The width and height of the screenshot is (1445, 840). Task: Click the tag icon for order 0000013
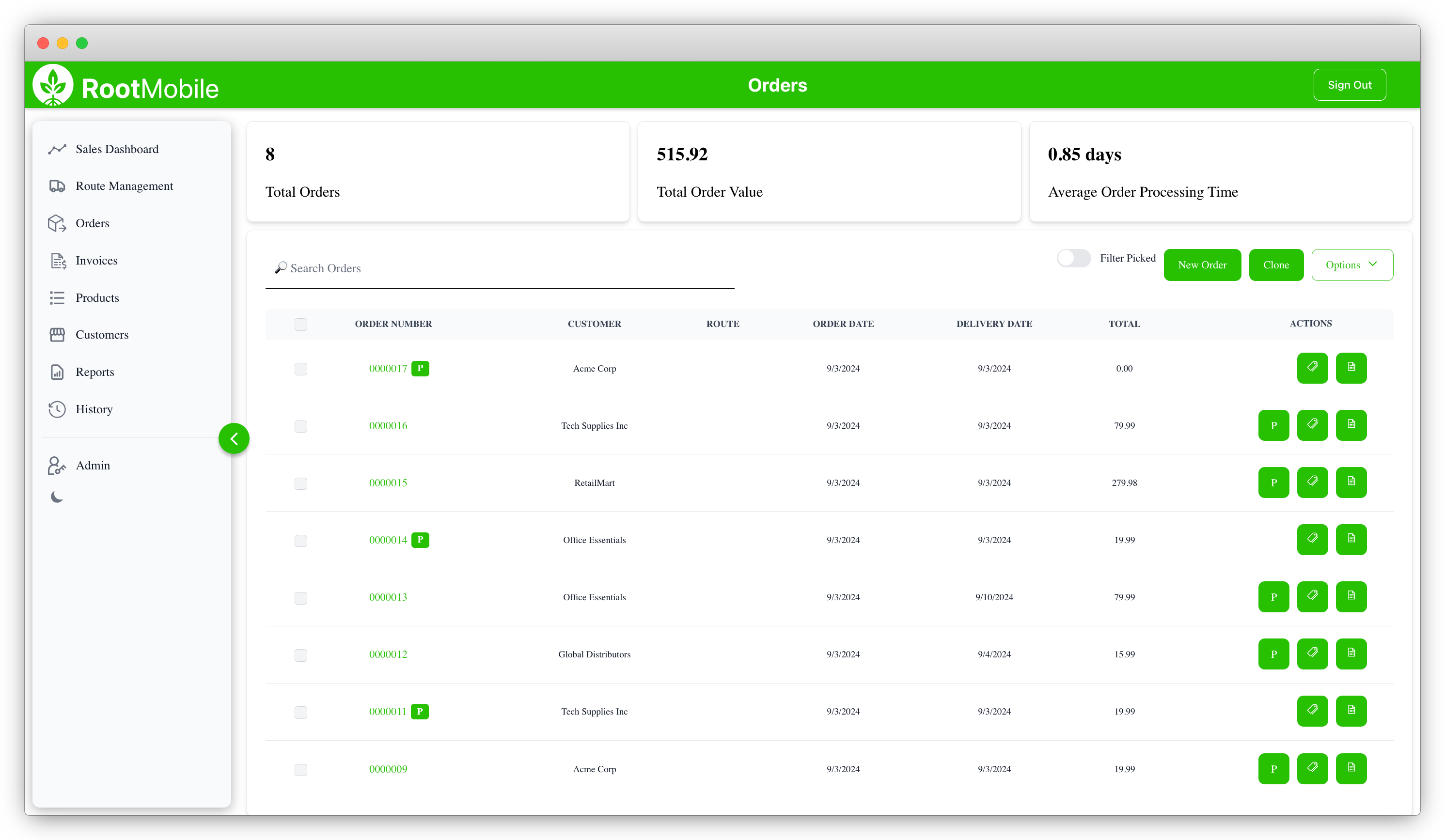(x=1312, y=596)
